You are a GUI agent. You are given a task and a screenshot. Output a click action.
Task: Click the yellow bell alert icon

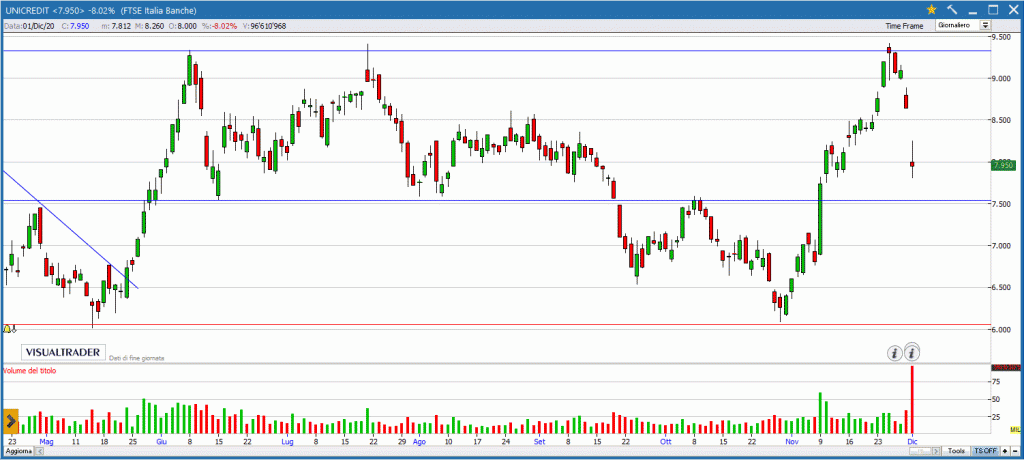point(7,329)
